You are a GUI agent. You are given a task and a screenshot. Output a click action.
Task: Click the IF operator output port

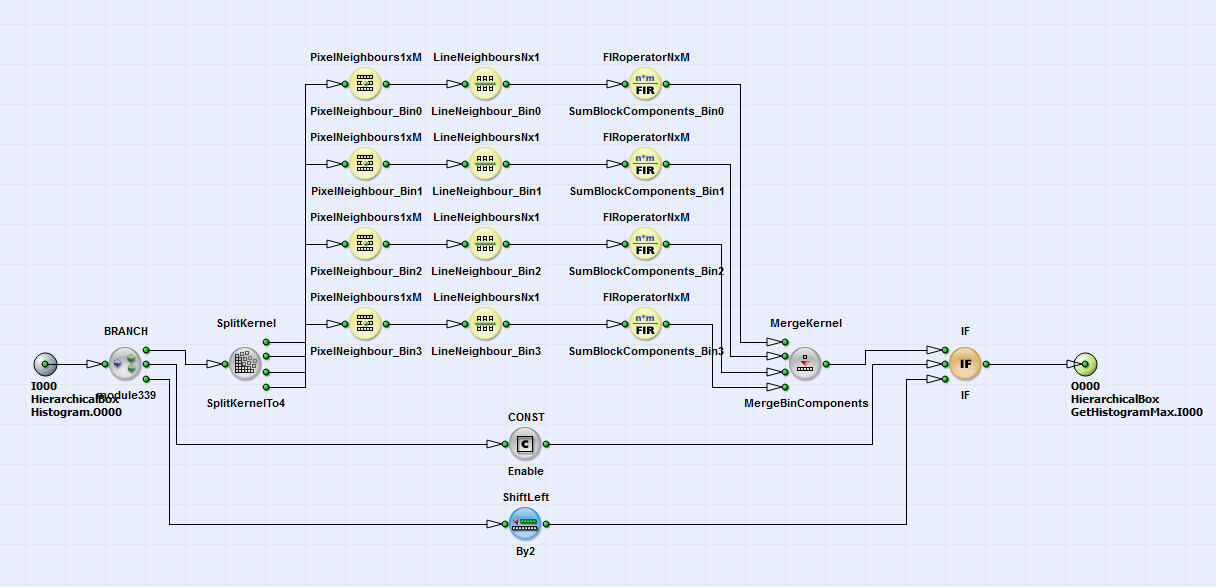click(986, 364)
